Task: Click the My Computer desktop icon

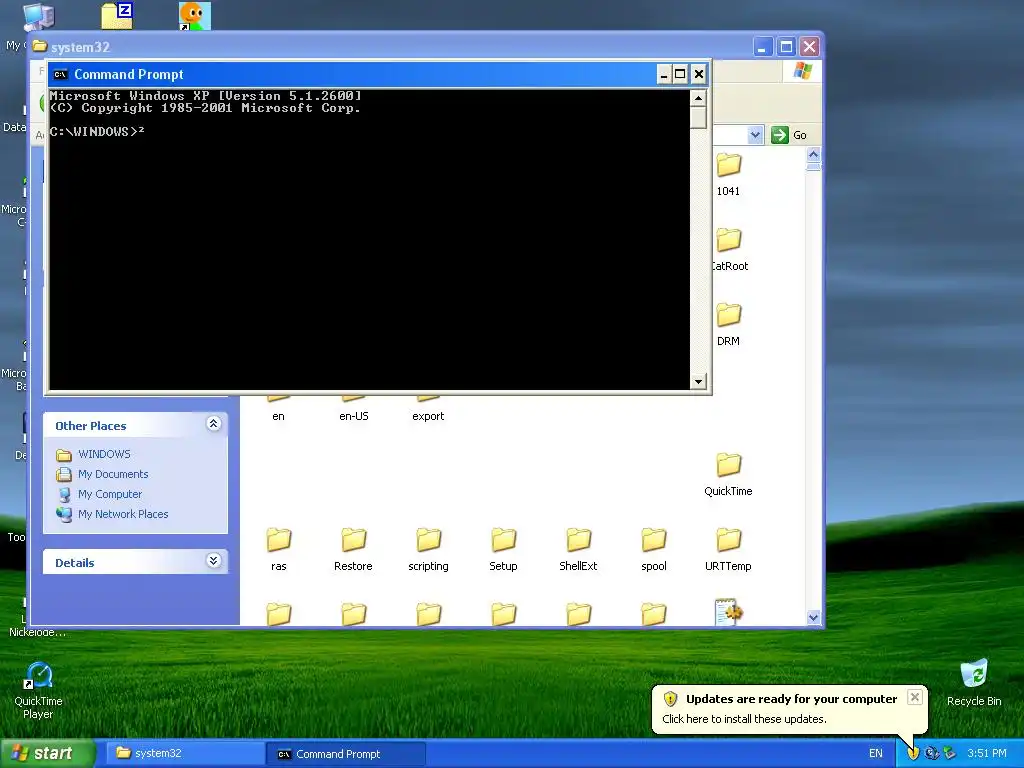Action: coord(38,17)
